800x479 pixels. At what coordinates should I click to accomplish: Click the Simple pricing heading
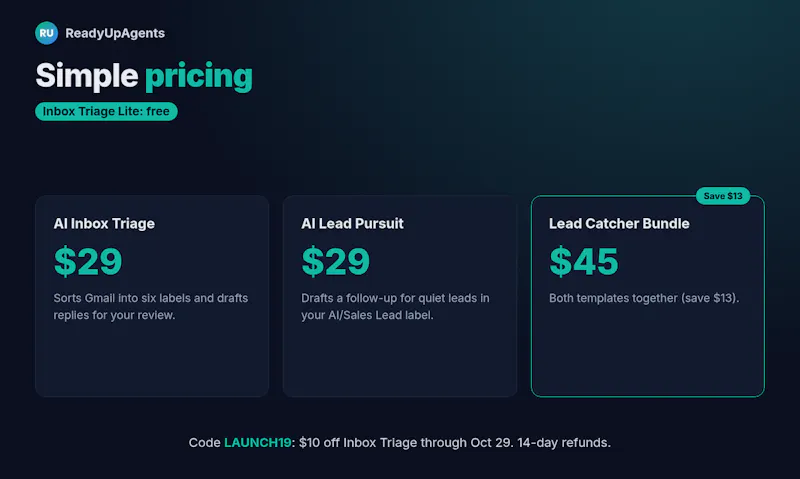[144, 75]
